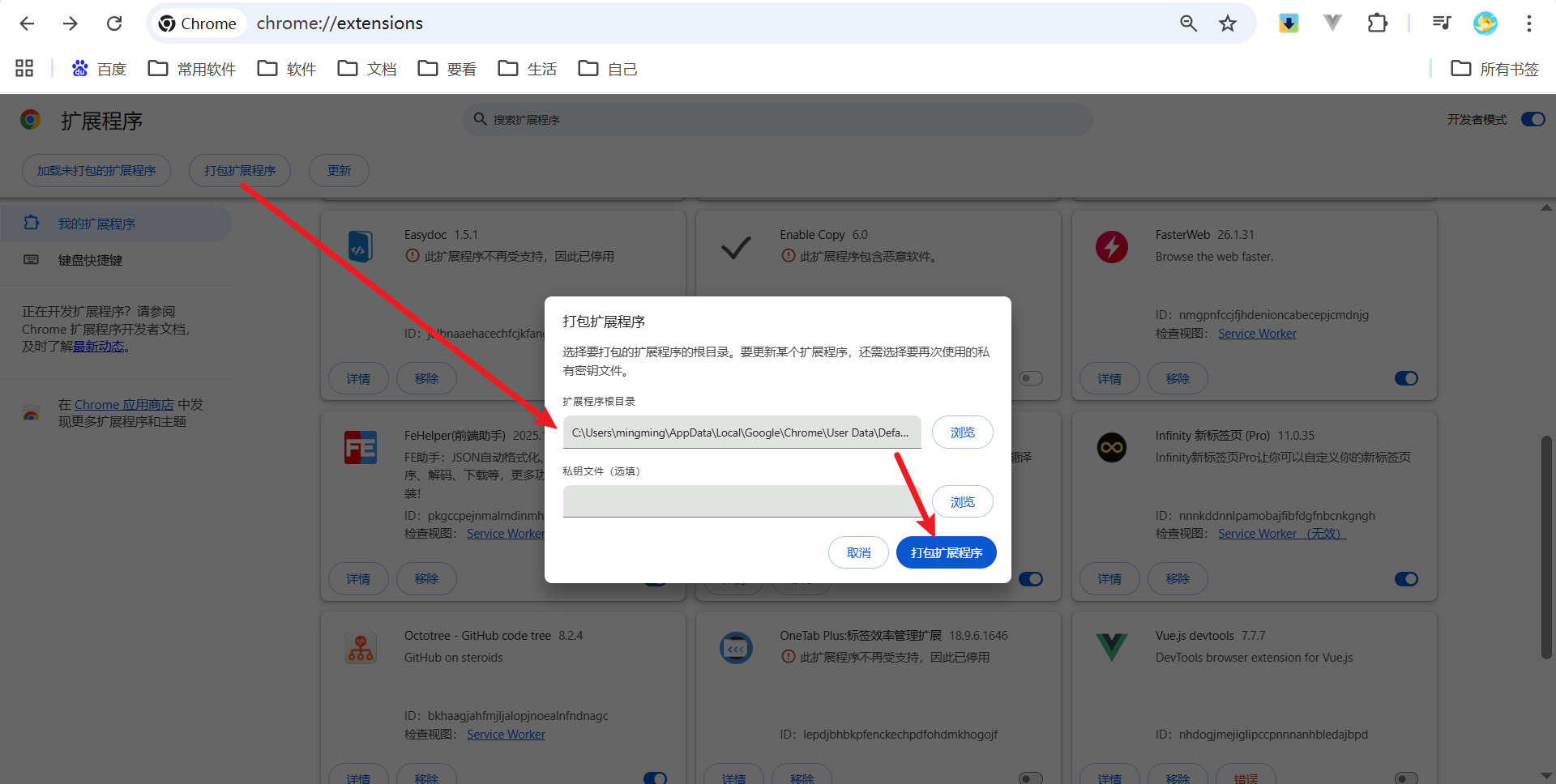Open the Chrome three-dot menu

click(1529, 23)
